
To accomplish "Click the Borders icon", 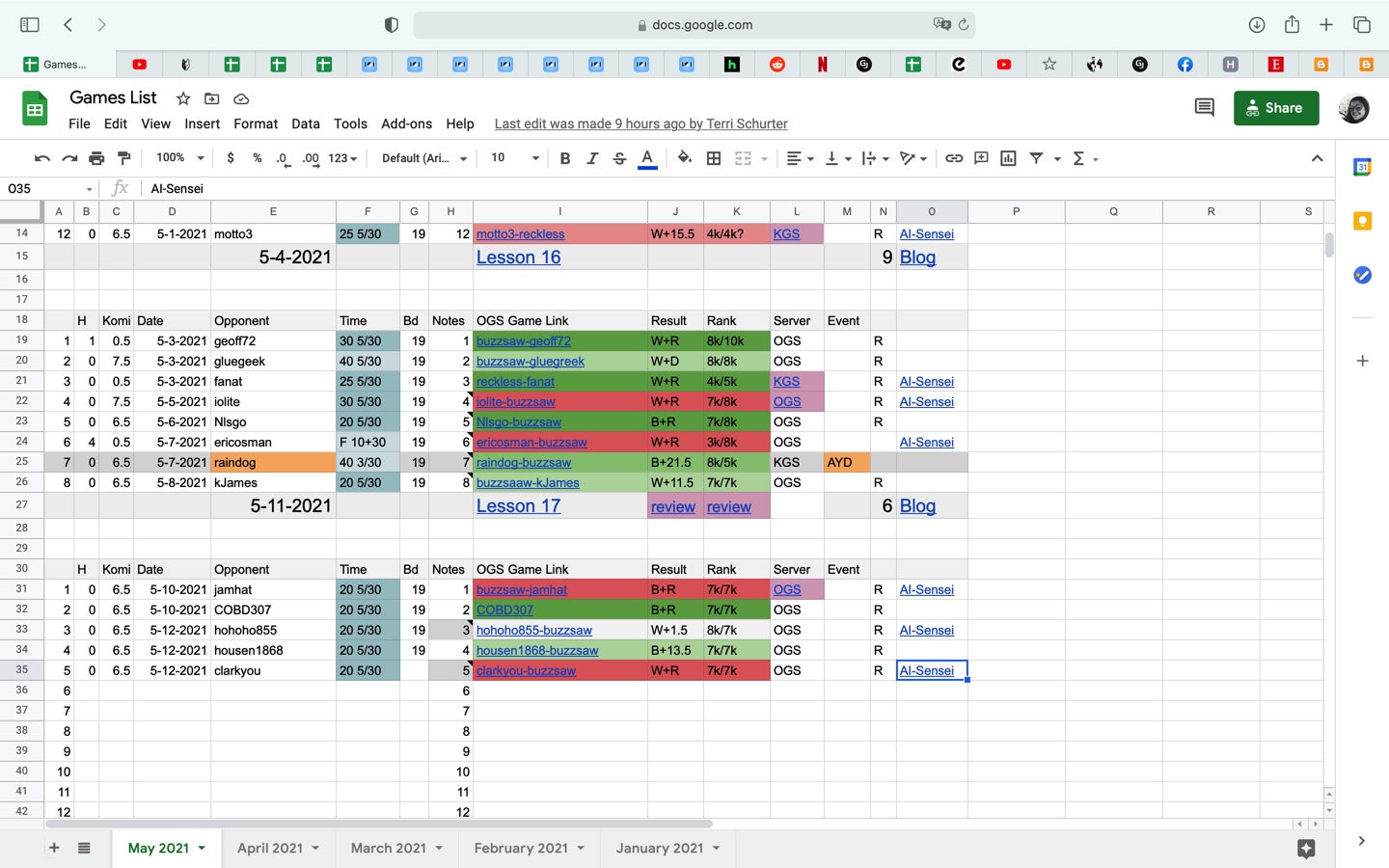I will (x=714, y=158).
